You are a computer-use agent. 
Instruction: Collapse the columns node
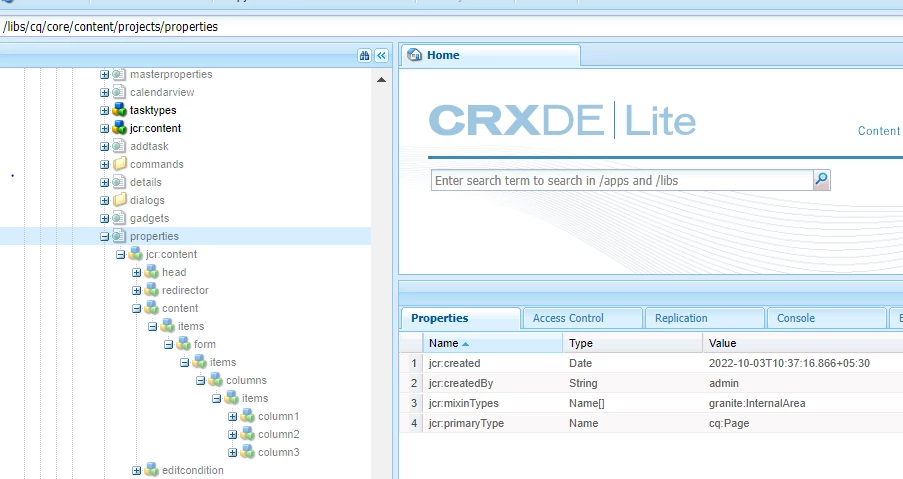[200, 381]
